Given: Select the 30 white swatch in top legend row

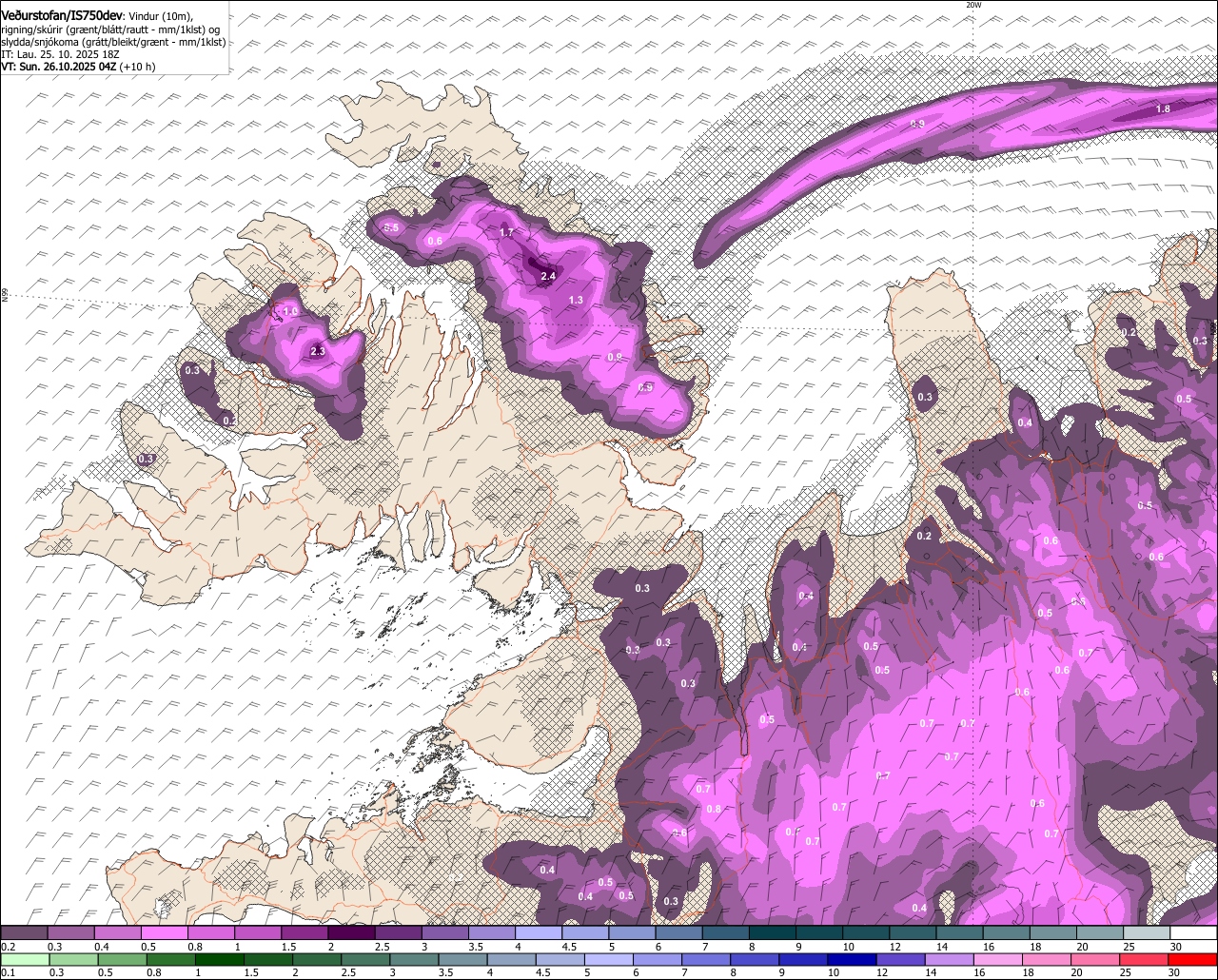Looking at the screenshot, I should click(x=1194, y=932).
